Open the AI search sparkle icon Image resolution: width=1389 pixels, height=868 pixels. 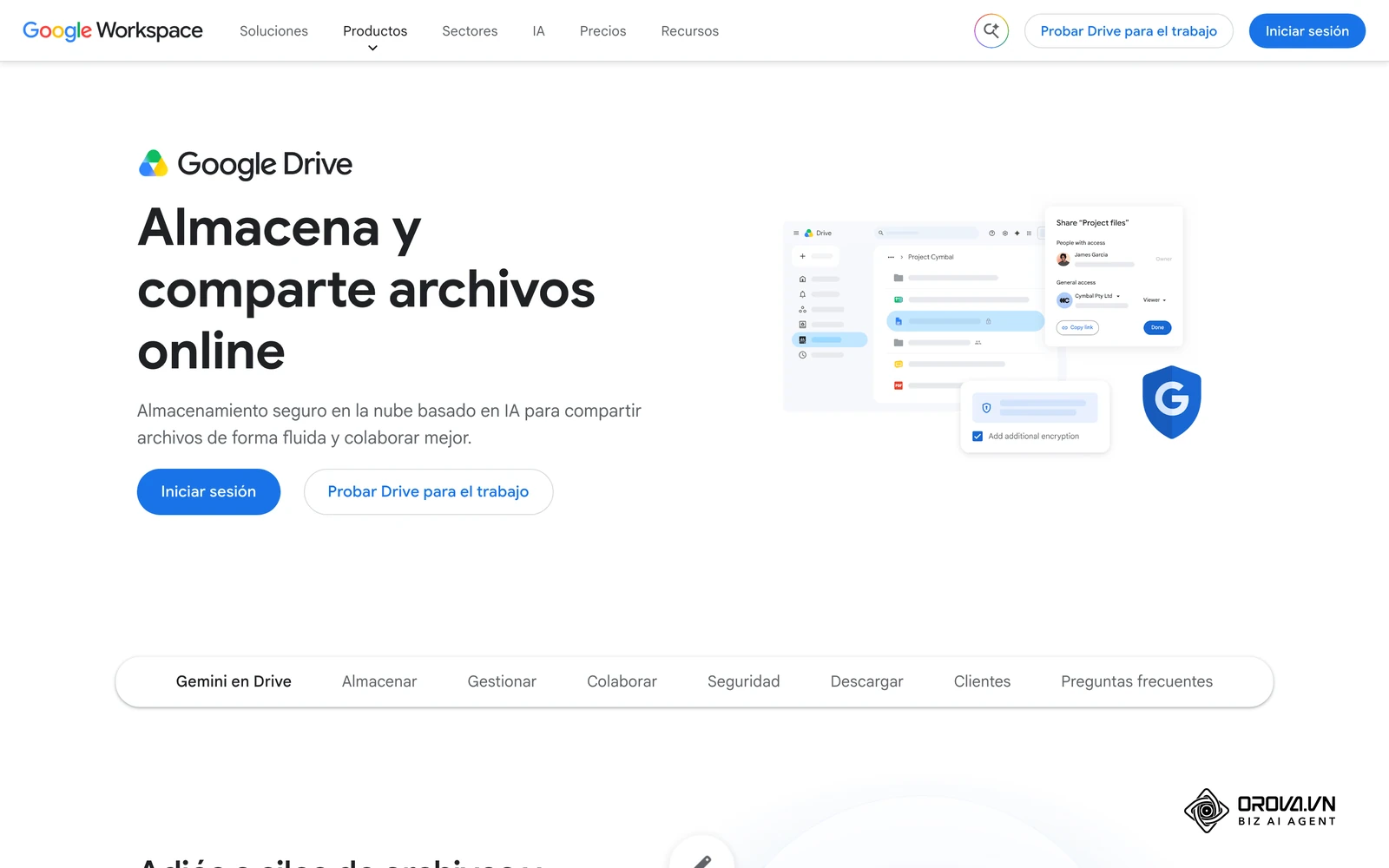[x=991, y=31]
